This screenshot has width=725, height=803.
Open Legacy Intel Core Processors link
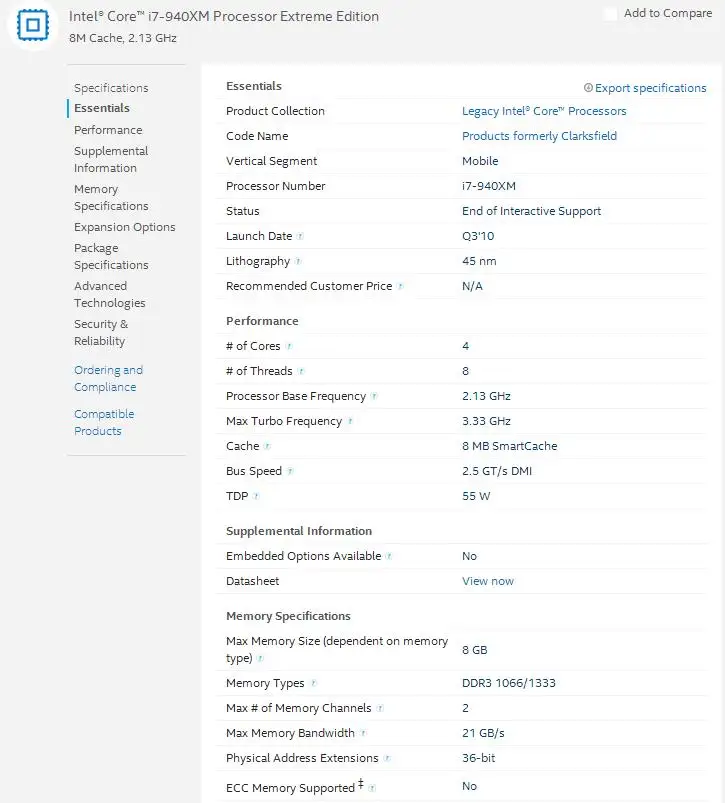pyautogui.click(x=544, y=111)
